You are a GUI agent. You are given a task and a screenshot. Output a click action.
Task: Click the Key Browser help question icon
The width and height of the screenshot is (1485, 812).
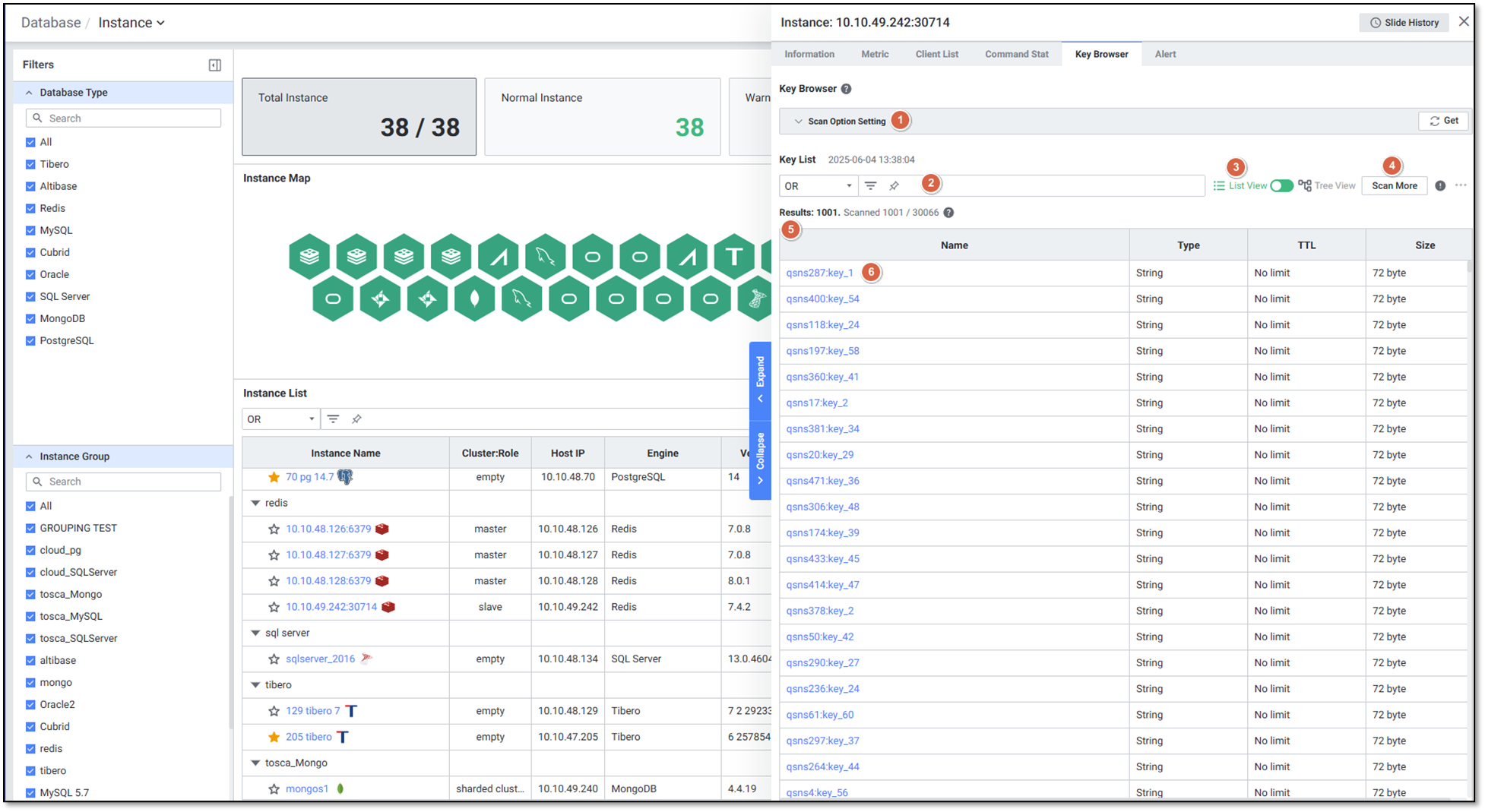[846, 89]
